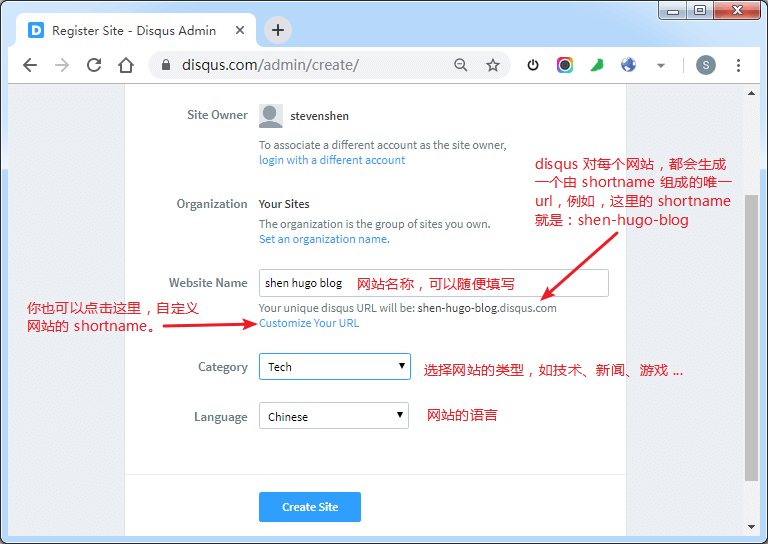Open the Language dropdown showing Chinese

tap(334, 416)
